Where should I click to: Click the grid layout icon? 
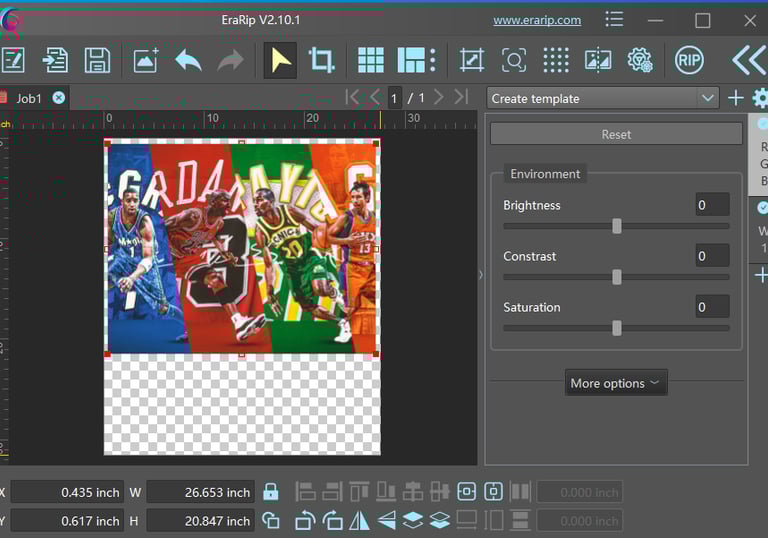pos(371,60)
